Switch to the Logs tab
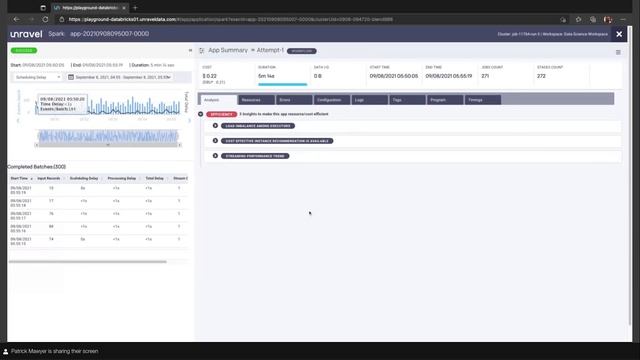The image size is (640, 360). click(369, 100)
